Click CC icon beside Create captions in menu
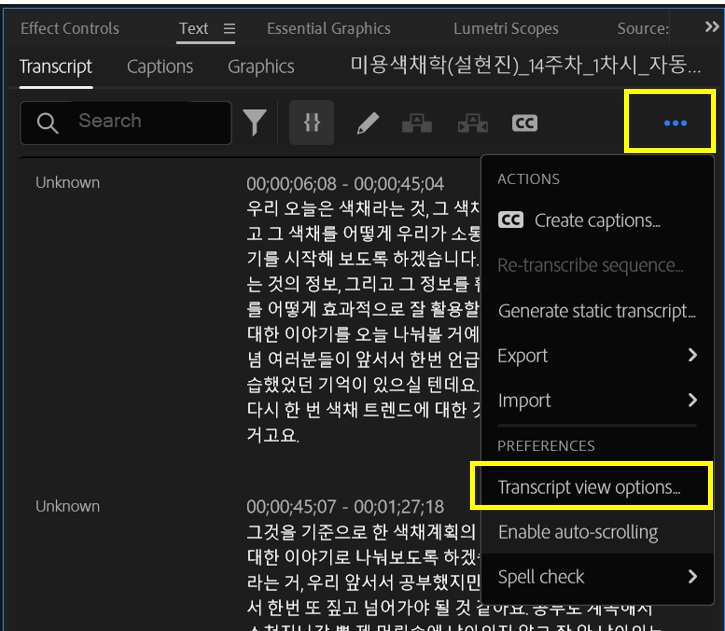This screenshot has height=631, width=725. (x=510, y=220)
